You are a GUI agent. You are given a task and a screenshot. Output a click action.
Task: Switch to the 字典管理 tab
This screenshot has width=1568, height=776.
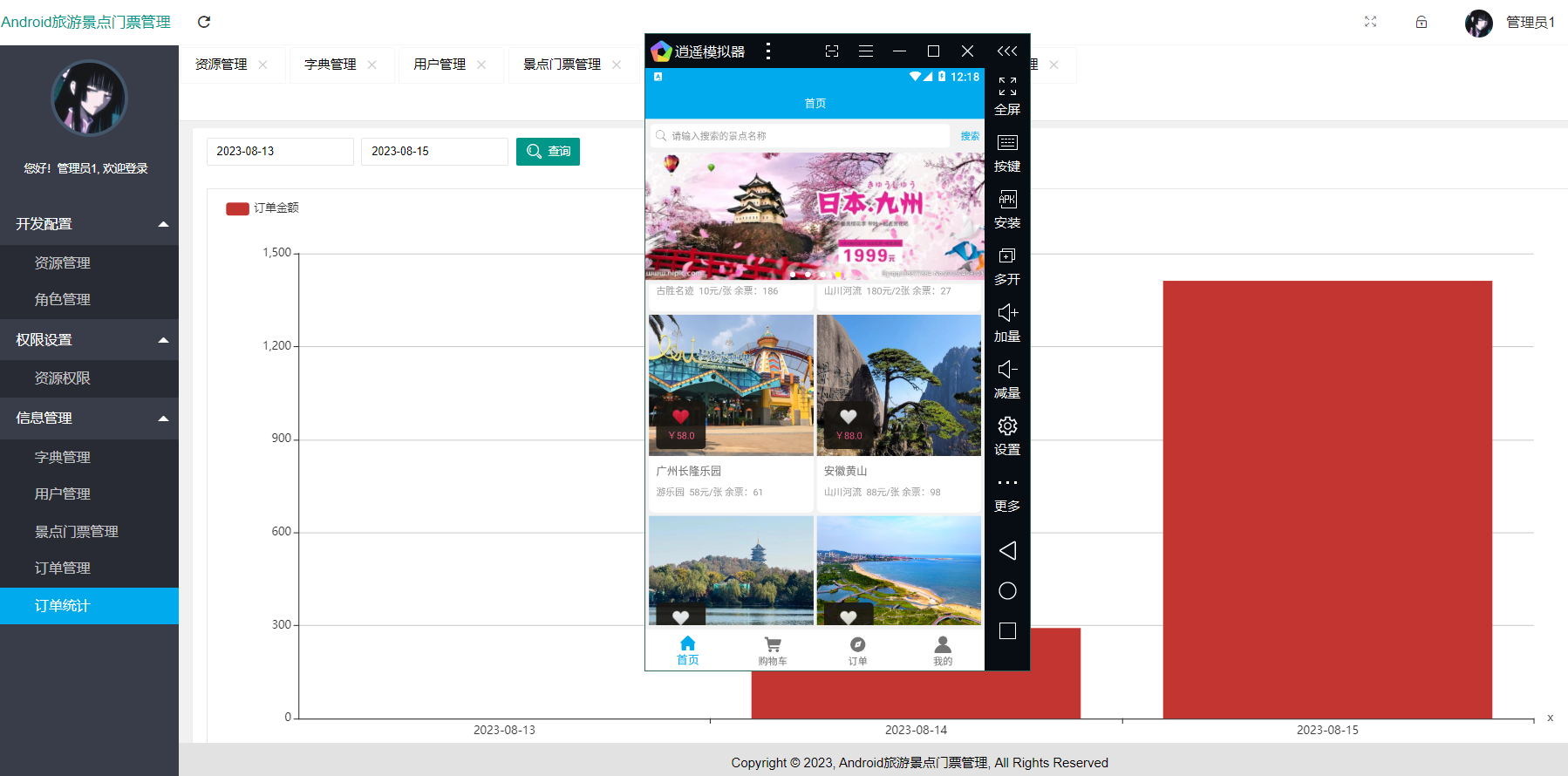coord(330,65)
